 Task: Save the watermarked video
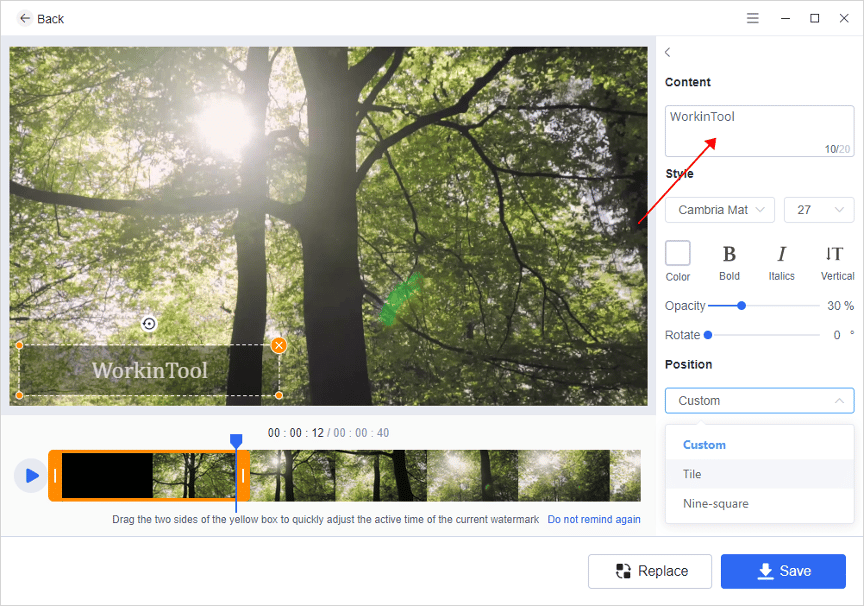click(x=783, y=571)
